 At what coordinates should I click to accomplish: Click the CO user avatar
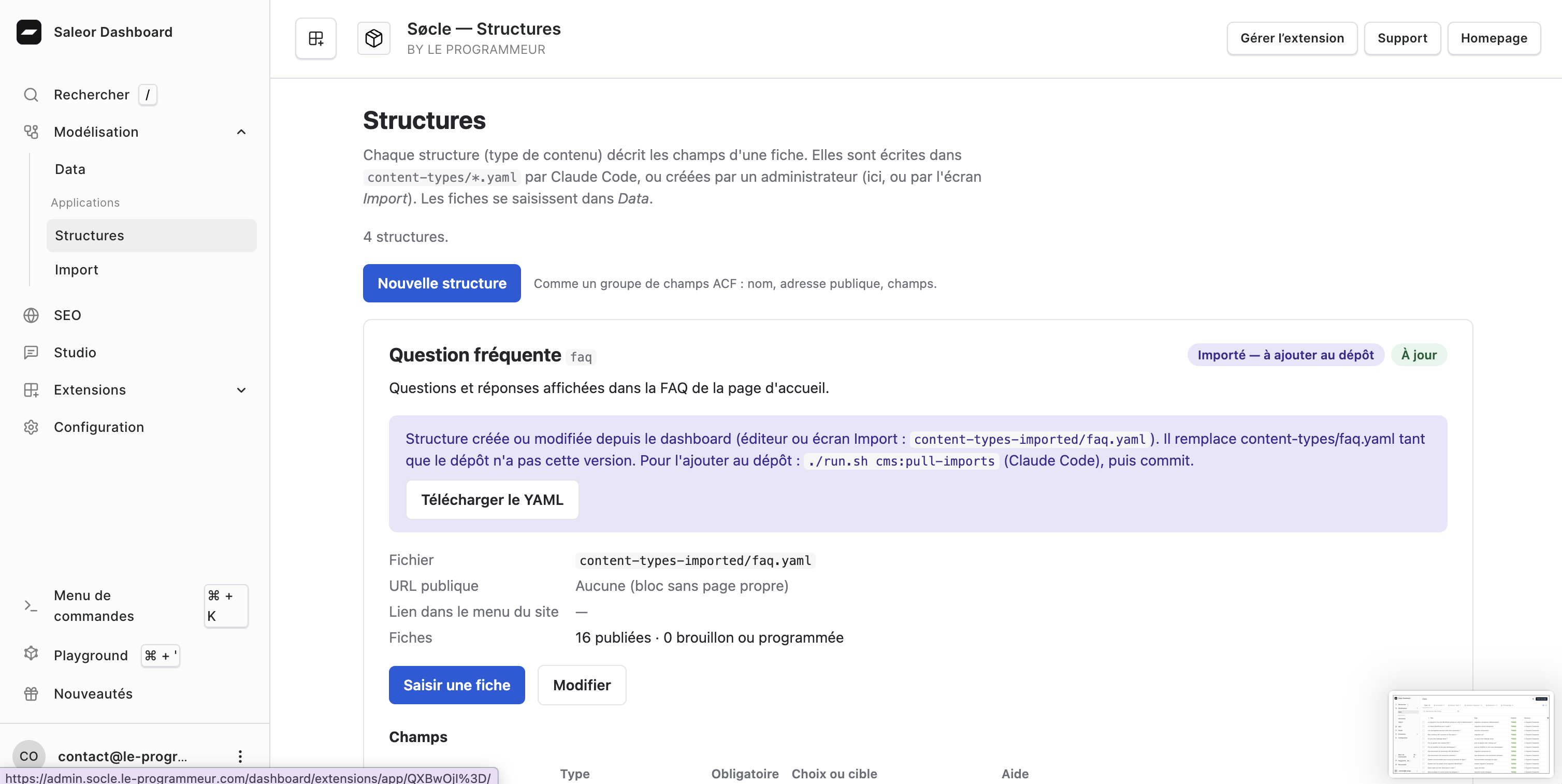[x=28, y=756]
